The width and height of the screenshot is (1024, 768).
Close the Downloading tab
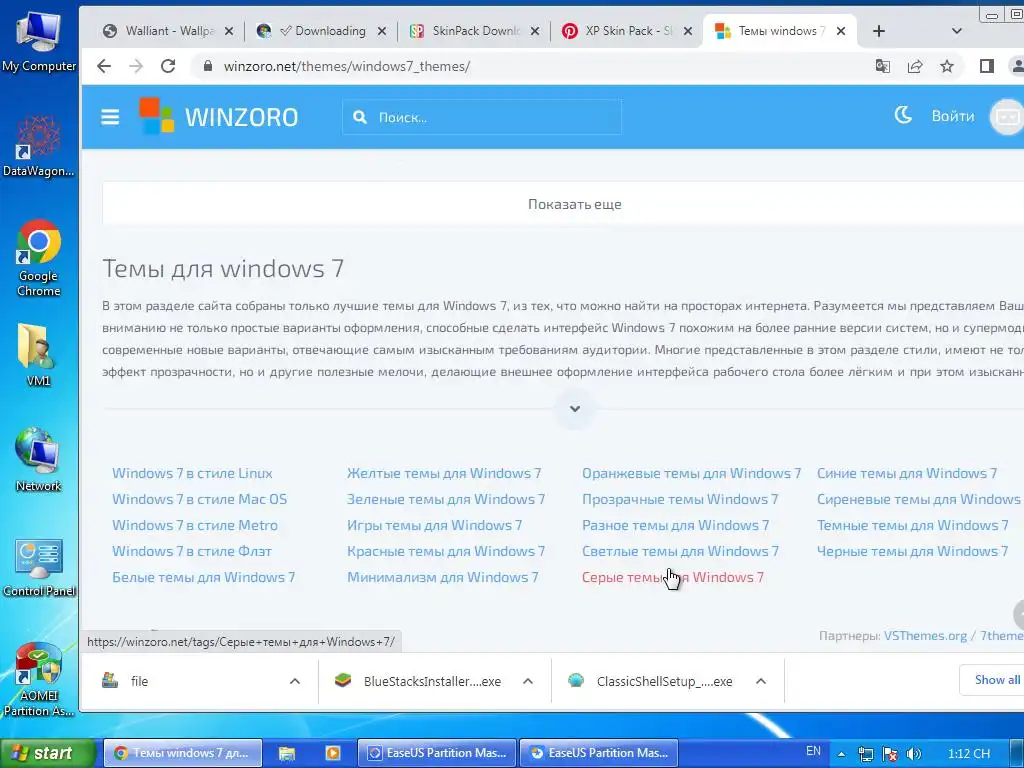click(x=382, y=31)
